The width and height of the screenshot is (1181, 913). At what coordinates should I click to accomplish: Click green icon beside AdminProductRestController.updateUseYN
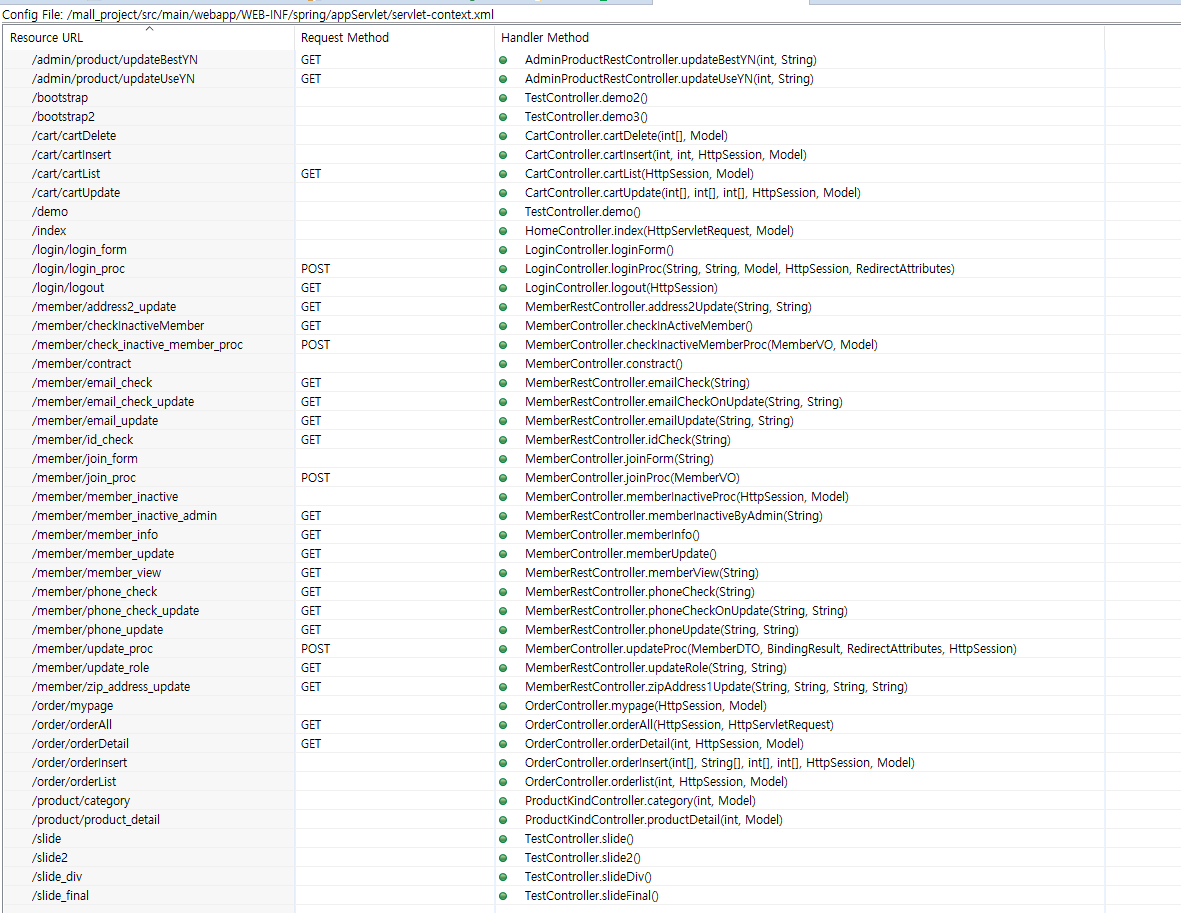(503, 79)
